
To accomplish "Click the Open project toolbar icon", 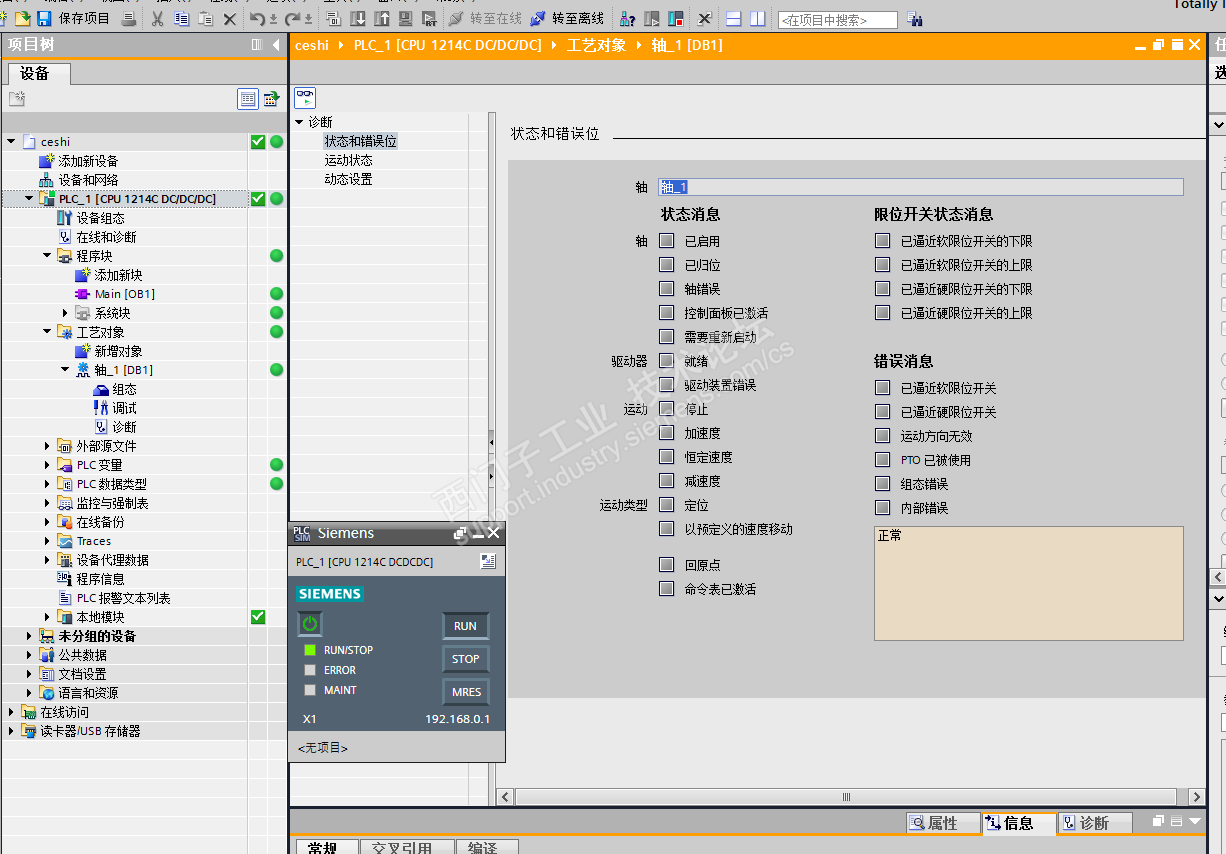I will click(x=23, y=19).
